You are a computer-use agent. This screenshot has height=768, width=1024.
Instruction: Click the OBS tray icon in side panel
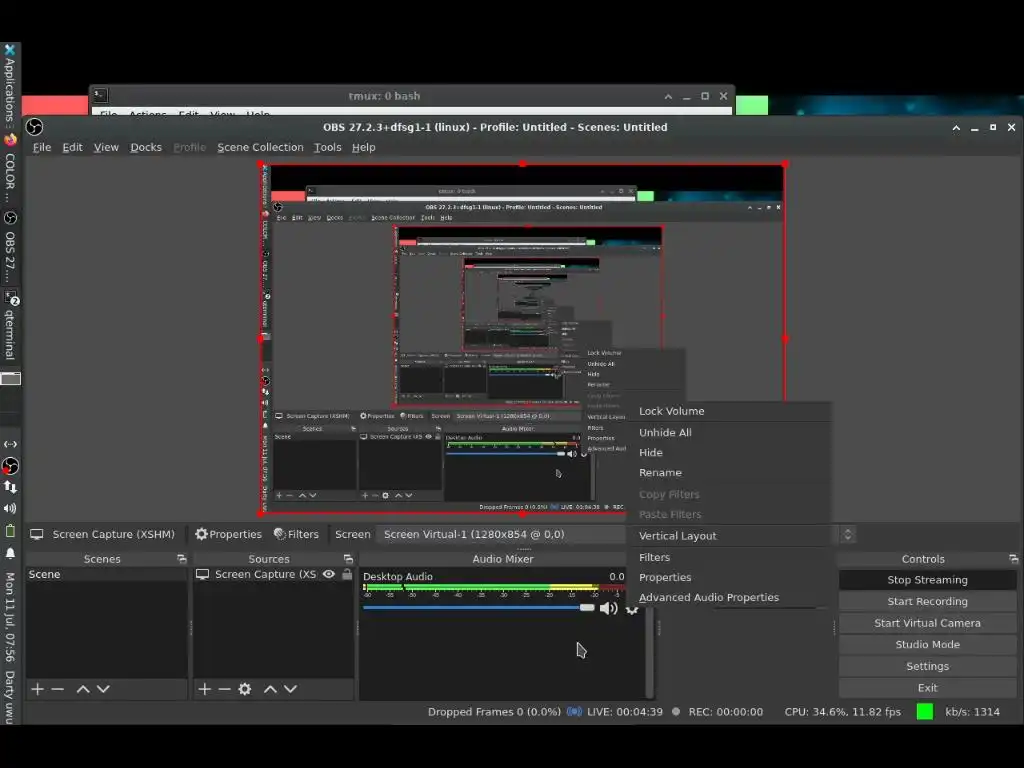tap(10, 466)
